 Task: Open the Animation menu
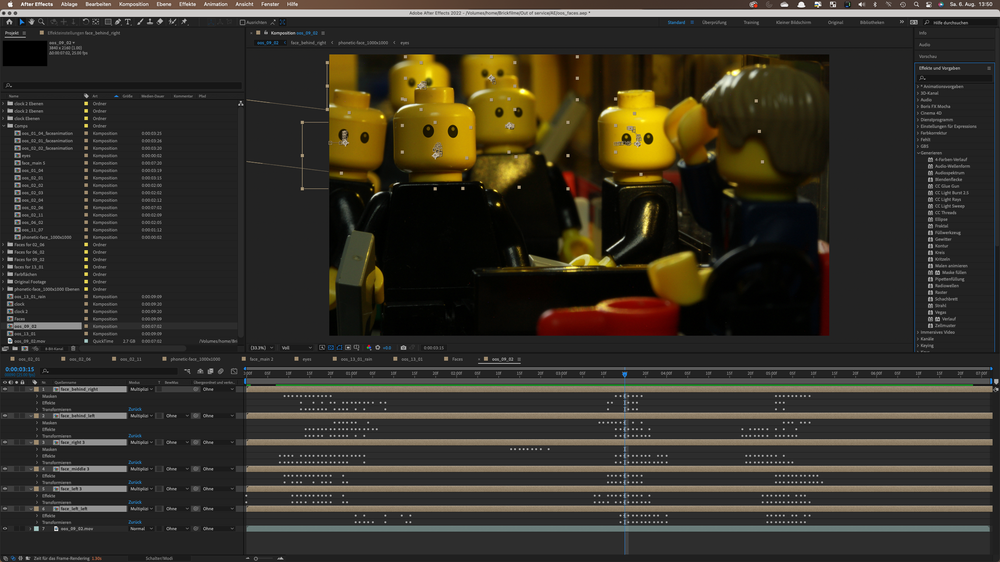coord(216,4)
